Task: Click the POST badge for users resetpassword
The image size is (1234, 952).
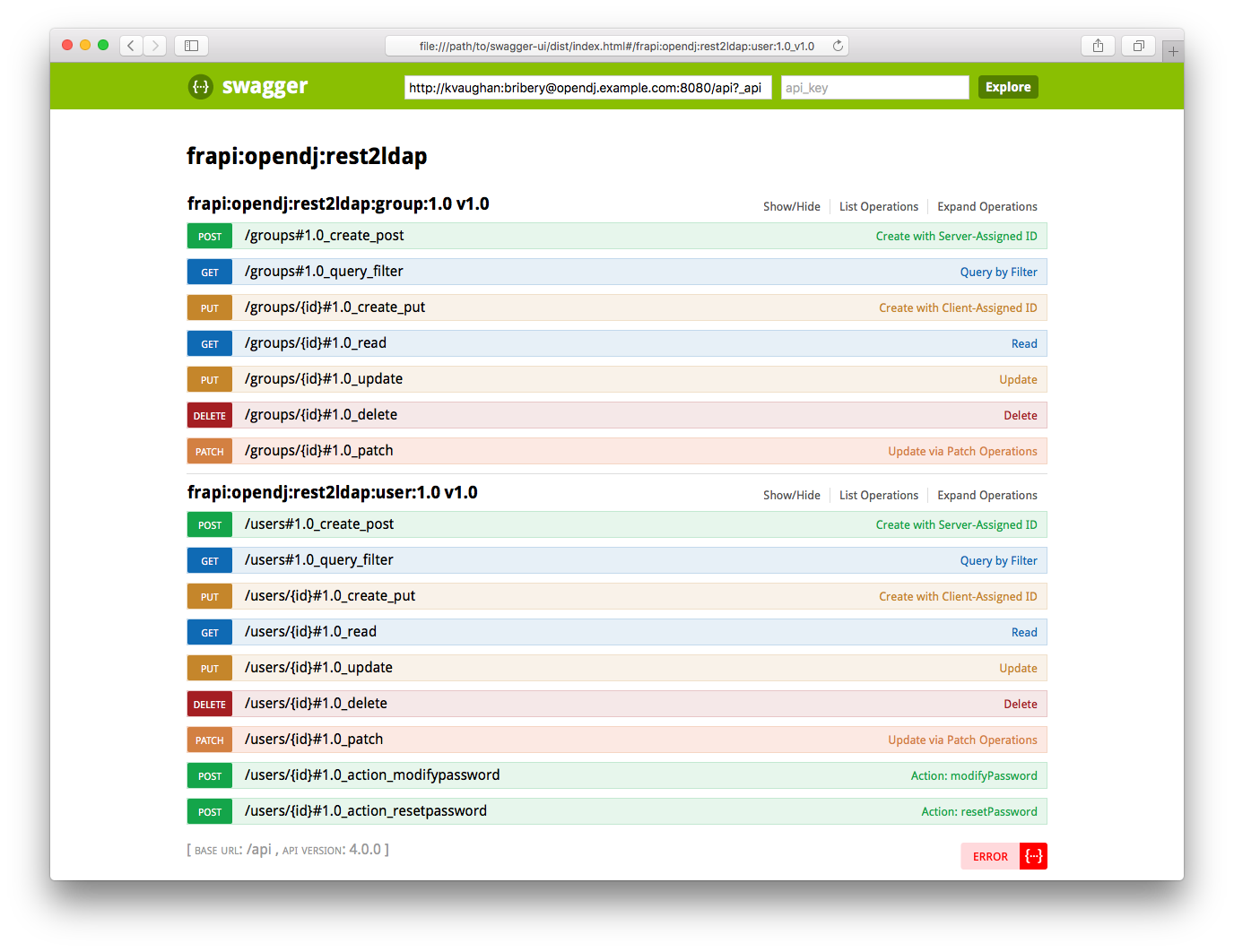Action: point(210,812)
